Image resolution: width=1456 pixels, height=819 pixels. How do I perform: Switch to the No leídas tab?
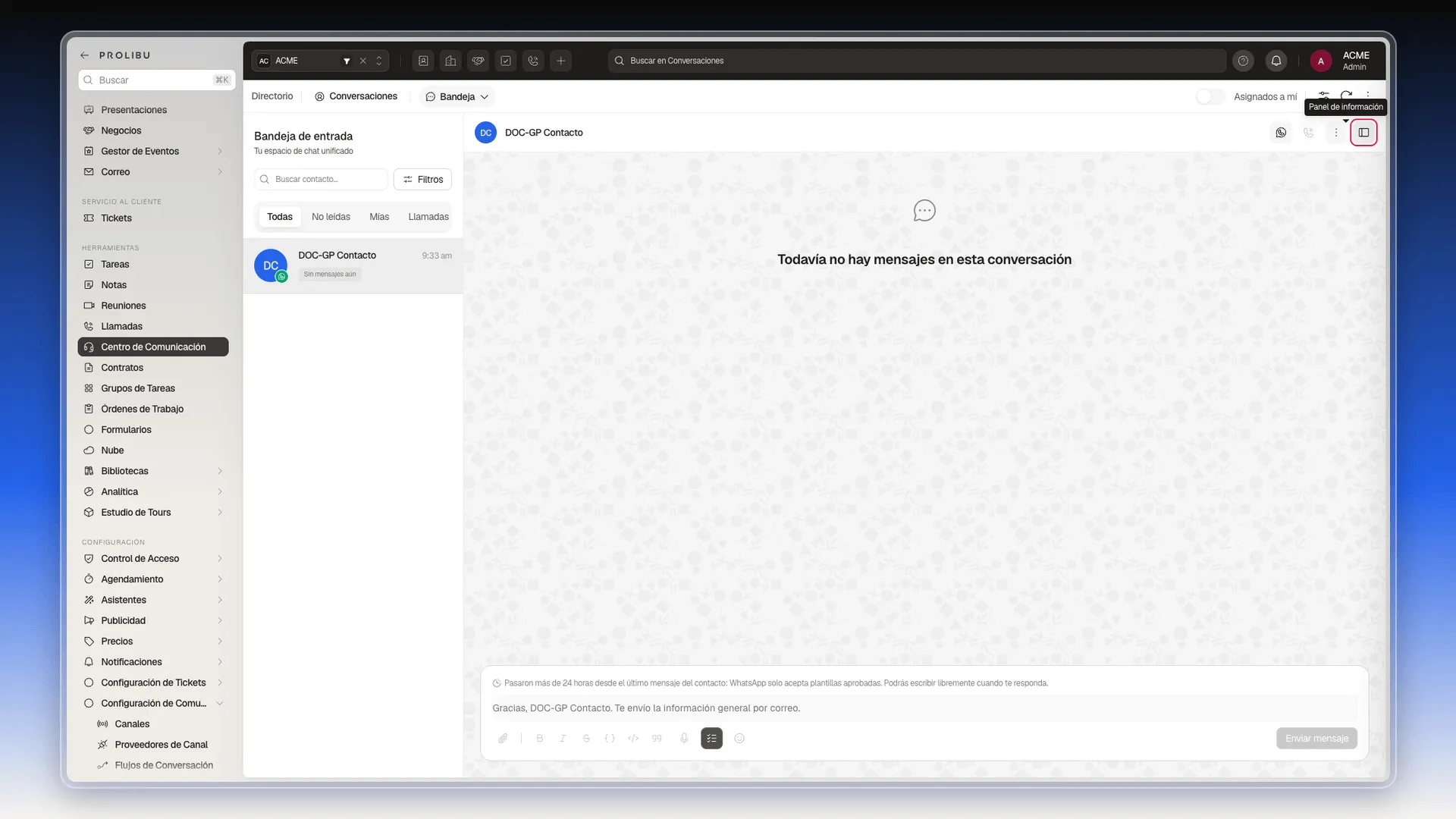point(331,217)
